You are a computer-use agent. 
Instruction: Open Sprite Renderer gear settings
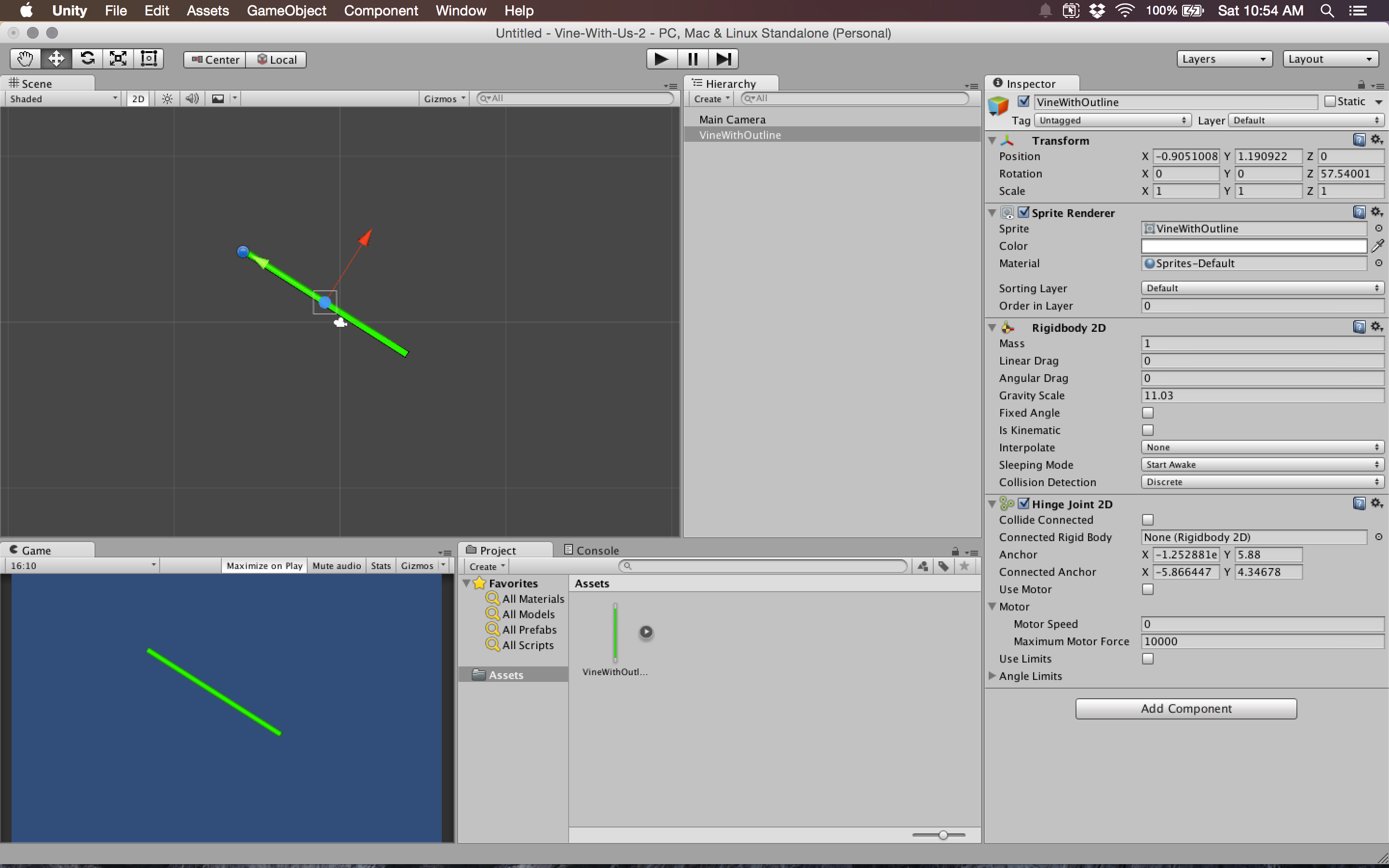click(1376, 212)
